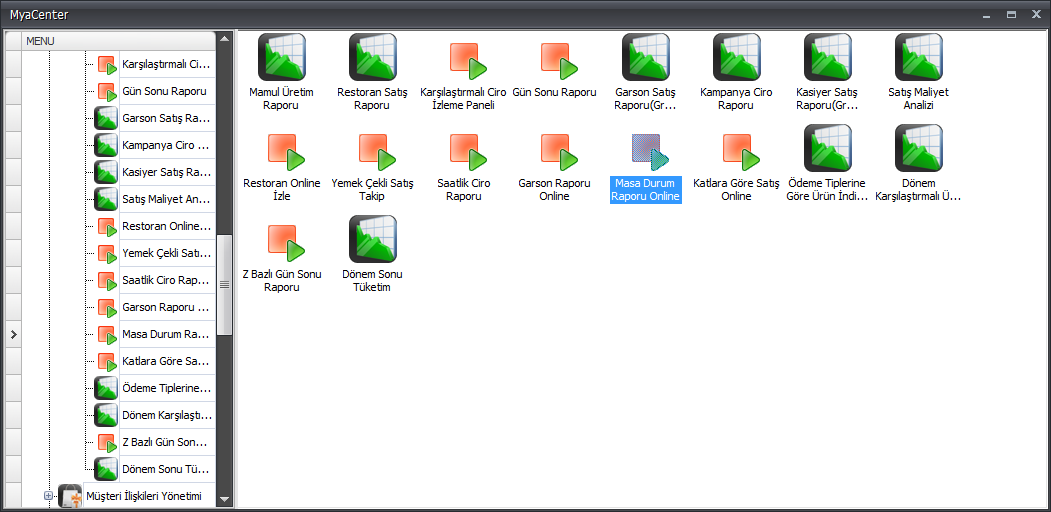Open Kasiyer Satış Raporu(Gr…) large icon
Viewport: 1051px width, 512px height.
click(x=828, y=57)
